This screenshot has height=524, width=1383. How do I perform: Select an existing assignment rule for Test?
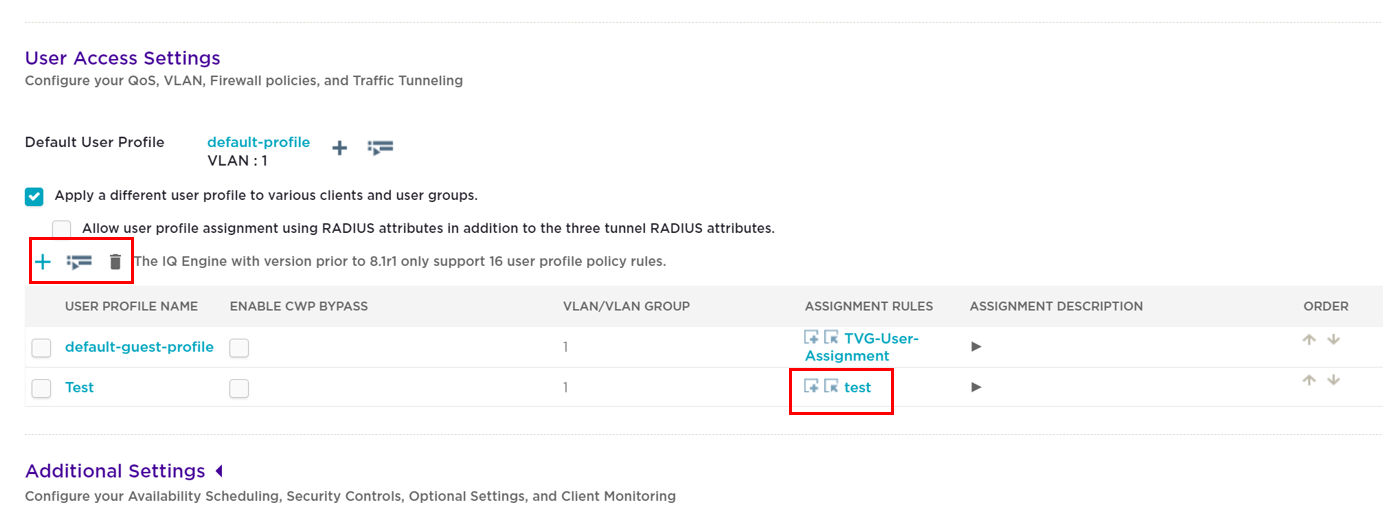tap(831, 386)
